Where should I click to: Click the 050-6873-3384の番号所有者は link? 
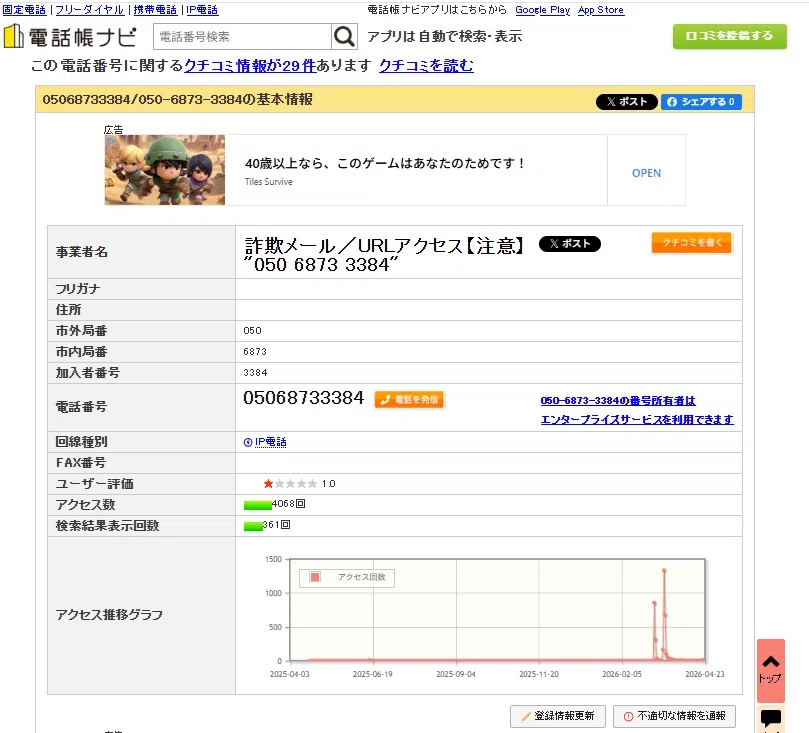pos(618,401)
